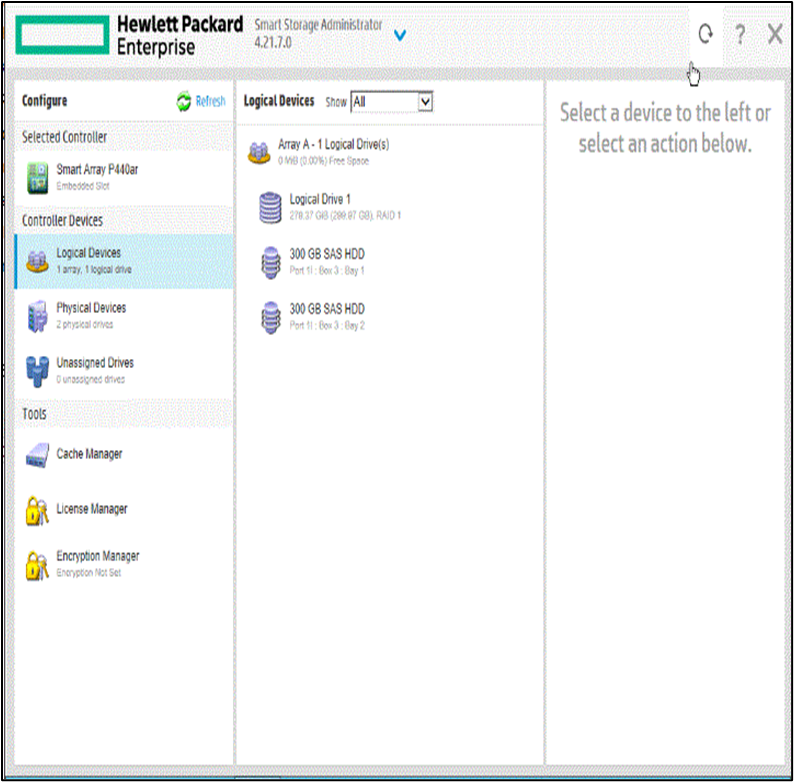Click the Cache Manager tool icon
794x782 pixels.
coord(37,455)
